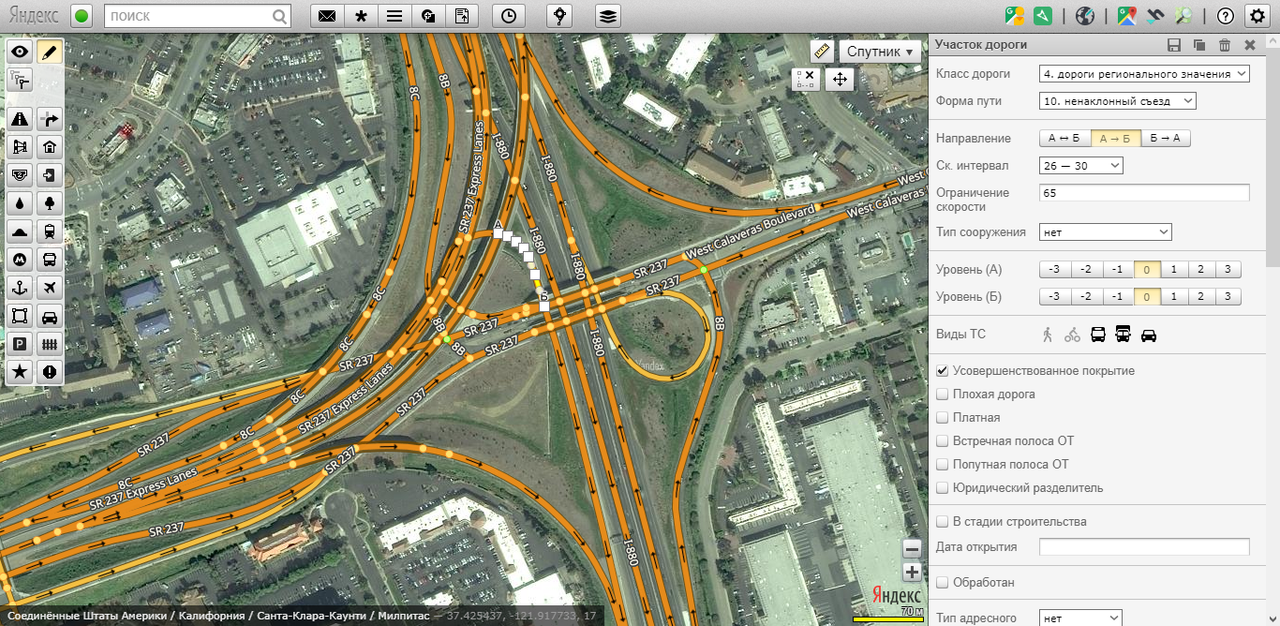The image size is (1280, 626).
Task: Open the clock history button
Action: [x=510, y=16]
